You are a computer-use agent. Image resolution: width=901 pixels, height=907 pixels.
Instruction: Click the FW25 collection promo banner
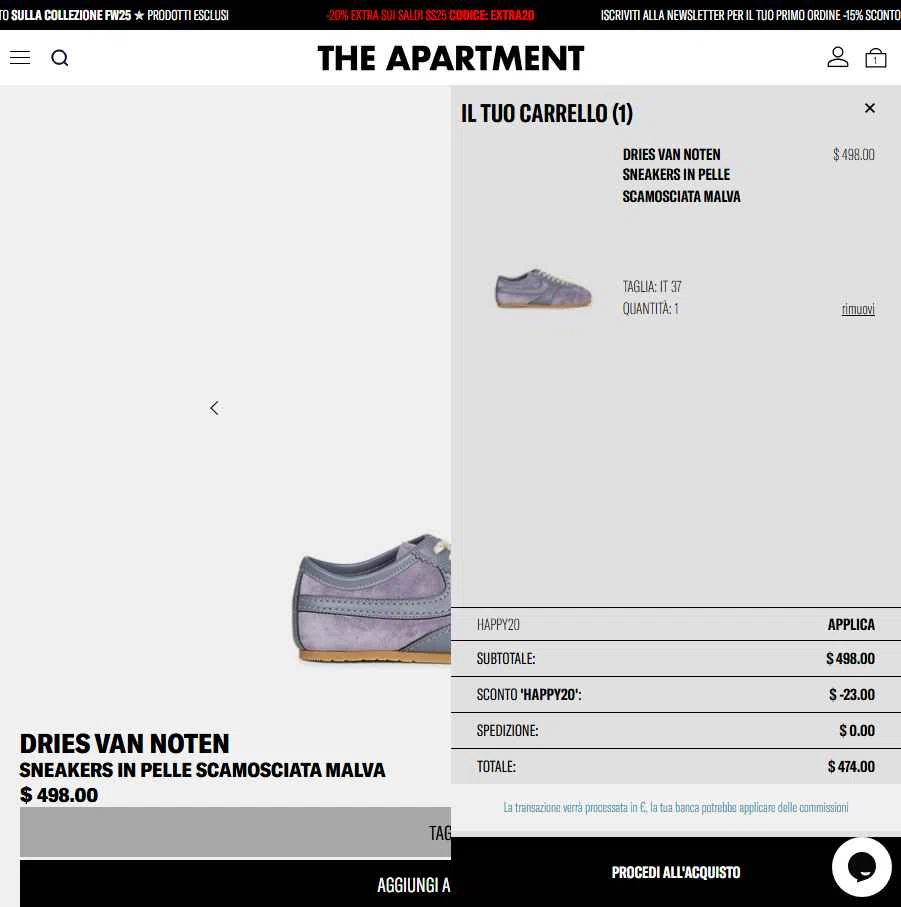[115, 15]
